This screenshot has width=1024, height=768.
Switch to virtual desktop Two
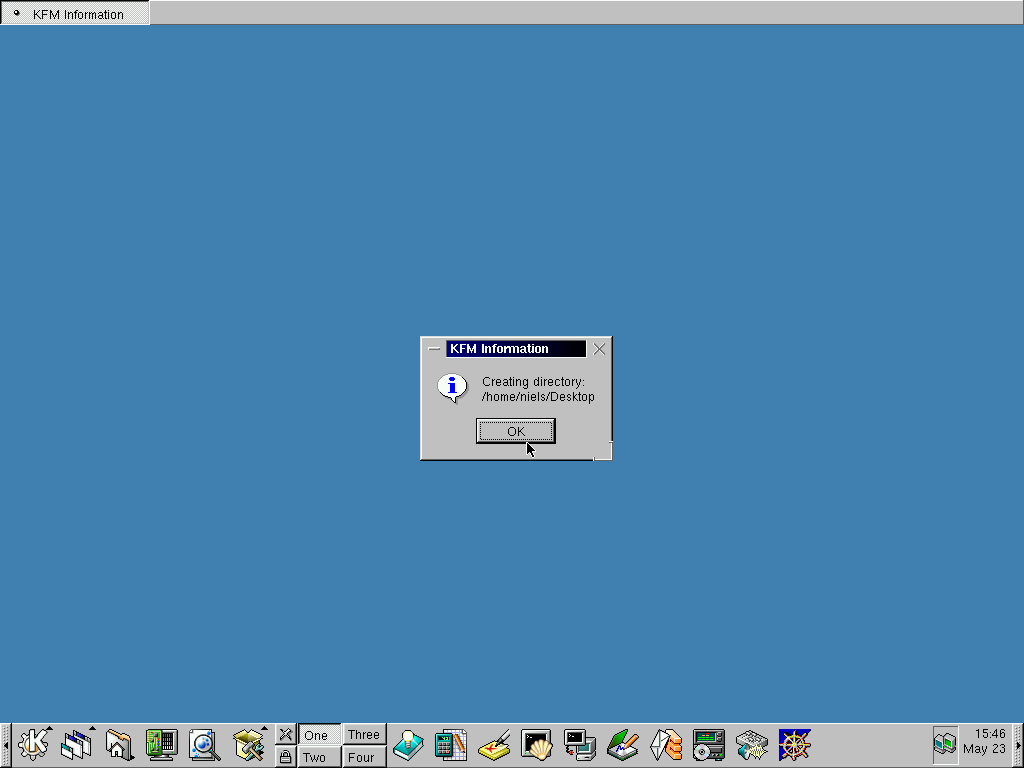[x=319, y=757]
